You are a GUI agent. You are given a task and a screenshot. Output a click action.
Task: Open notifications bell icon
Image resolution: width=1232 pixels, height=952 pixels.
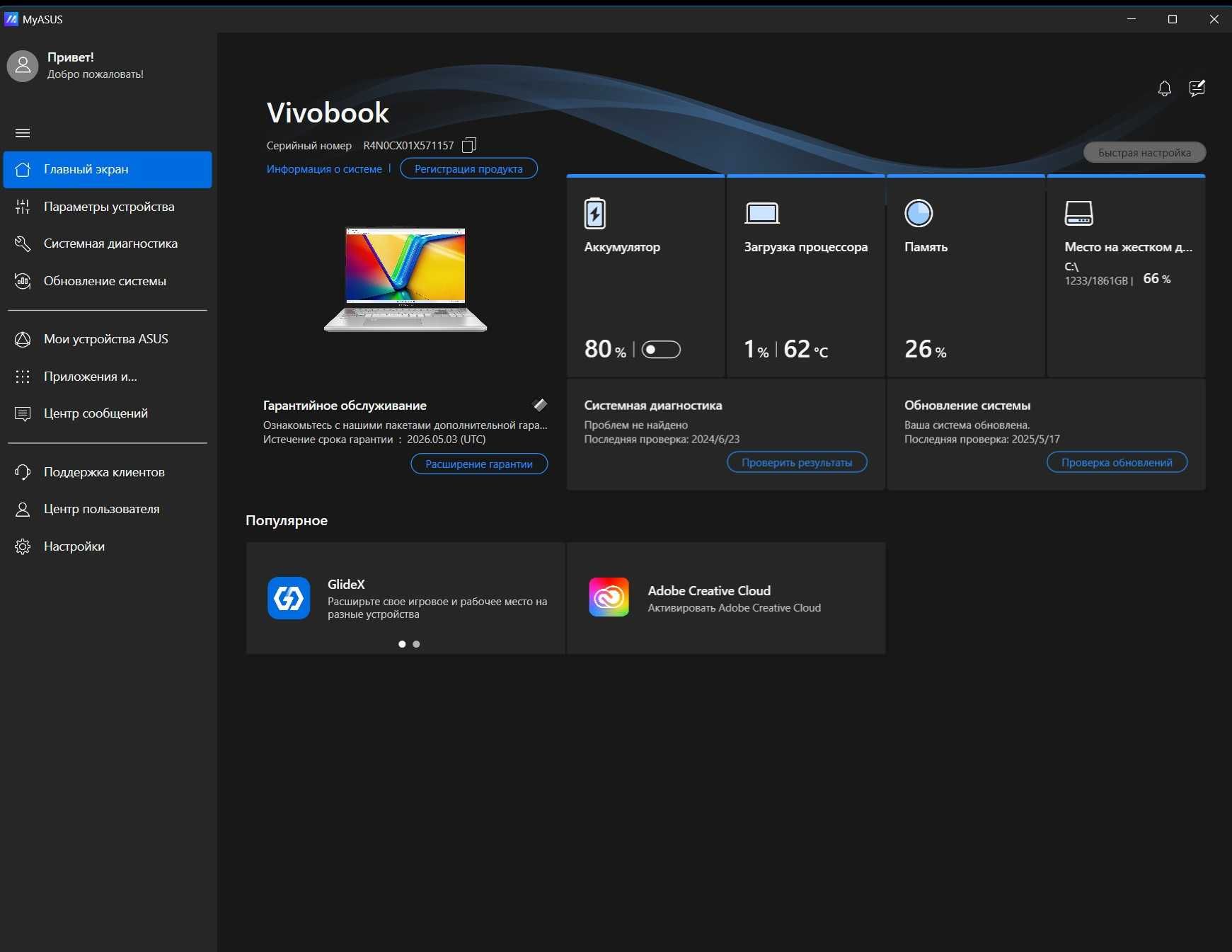[x=1164, y=88]
